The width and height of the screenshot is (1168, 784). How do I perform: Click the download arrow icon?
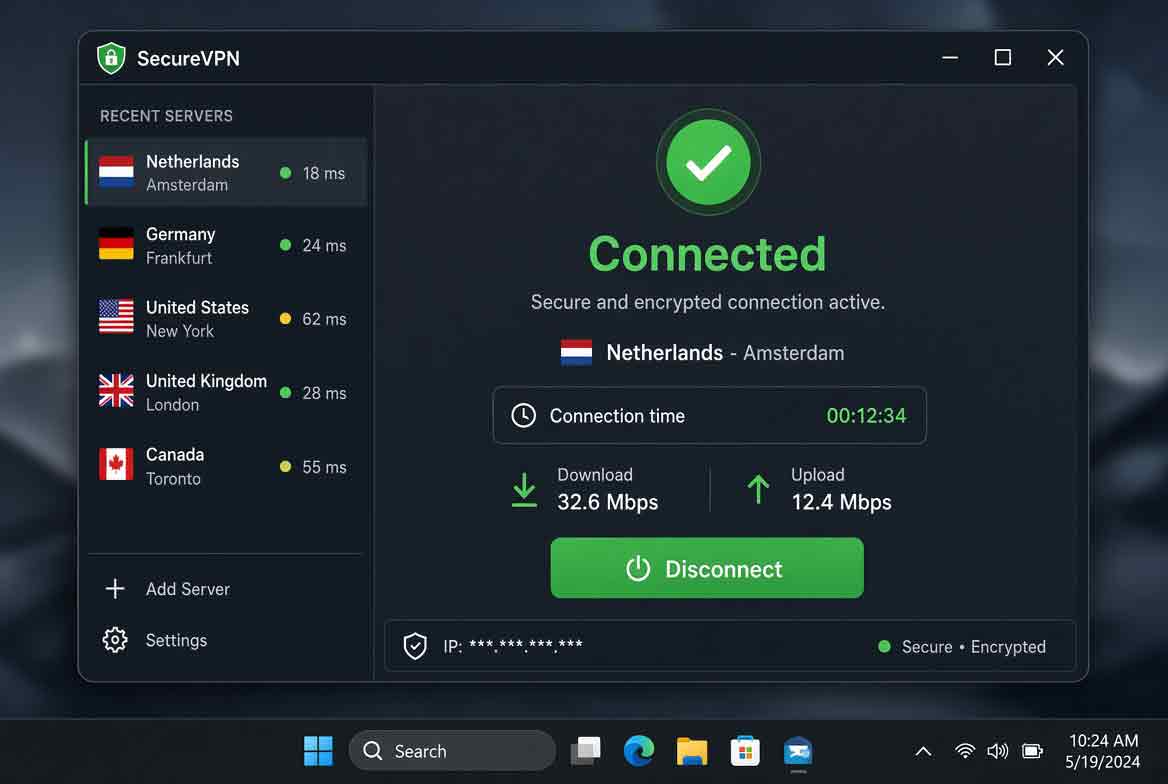(x=524, y=490)
